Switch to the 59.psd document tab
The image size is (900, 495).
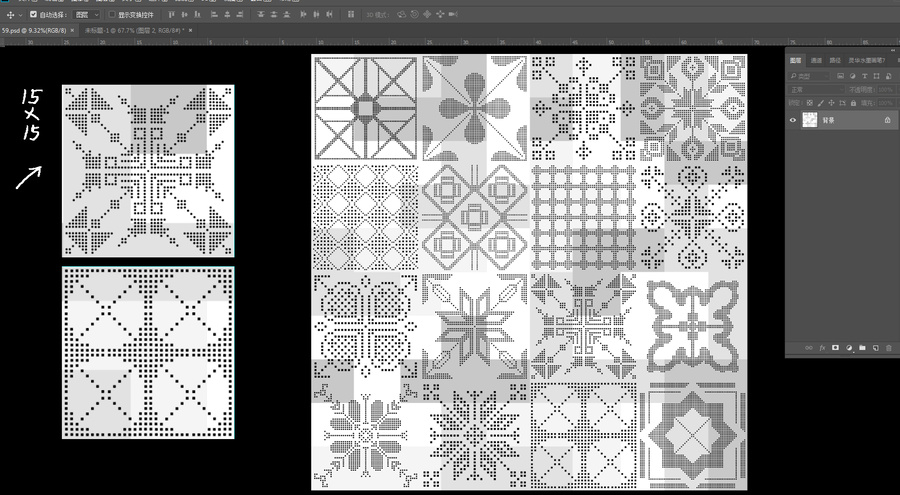coord(33,30)
